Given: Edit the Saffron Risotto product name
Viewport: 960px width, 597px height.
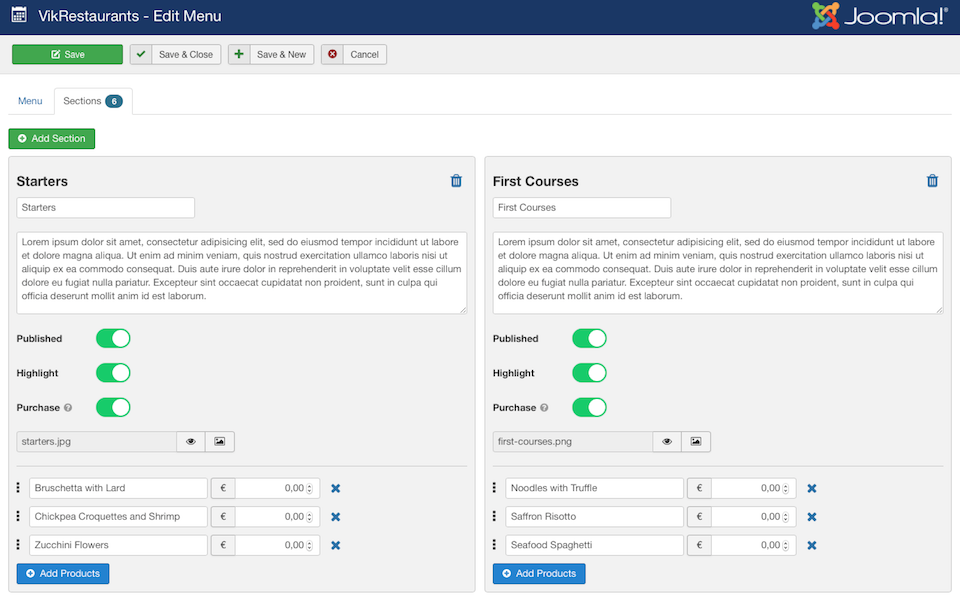Looking at the screenshot, I should (x=594, y=517).
